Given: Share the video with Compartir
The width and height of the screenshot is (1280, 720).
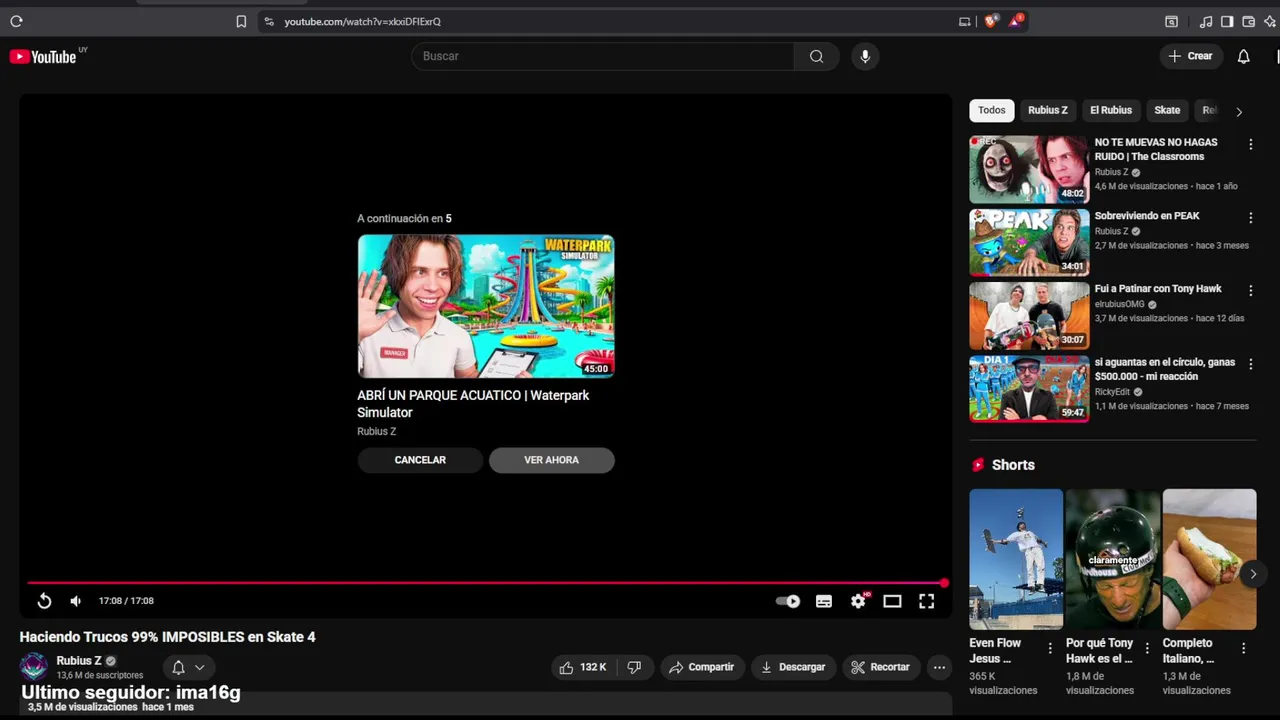Looking at the screenshot, I should [701, 667].
